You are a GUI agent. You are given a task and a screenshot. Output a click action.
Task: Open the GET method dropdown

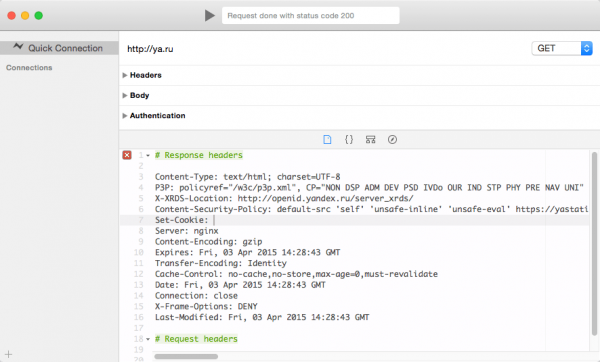pos(562,48)
